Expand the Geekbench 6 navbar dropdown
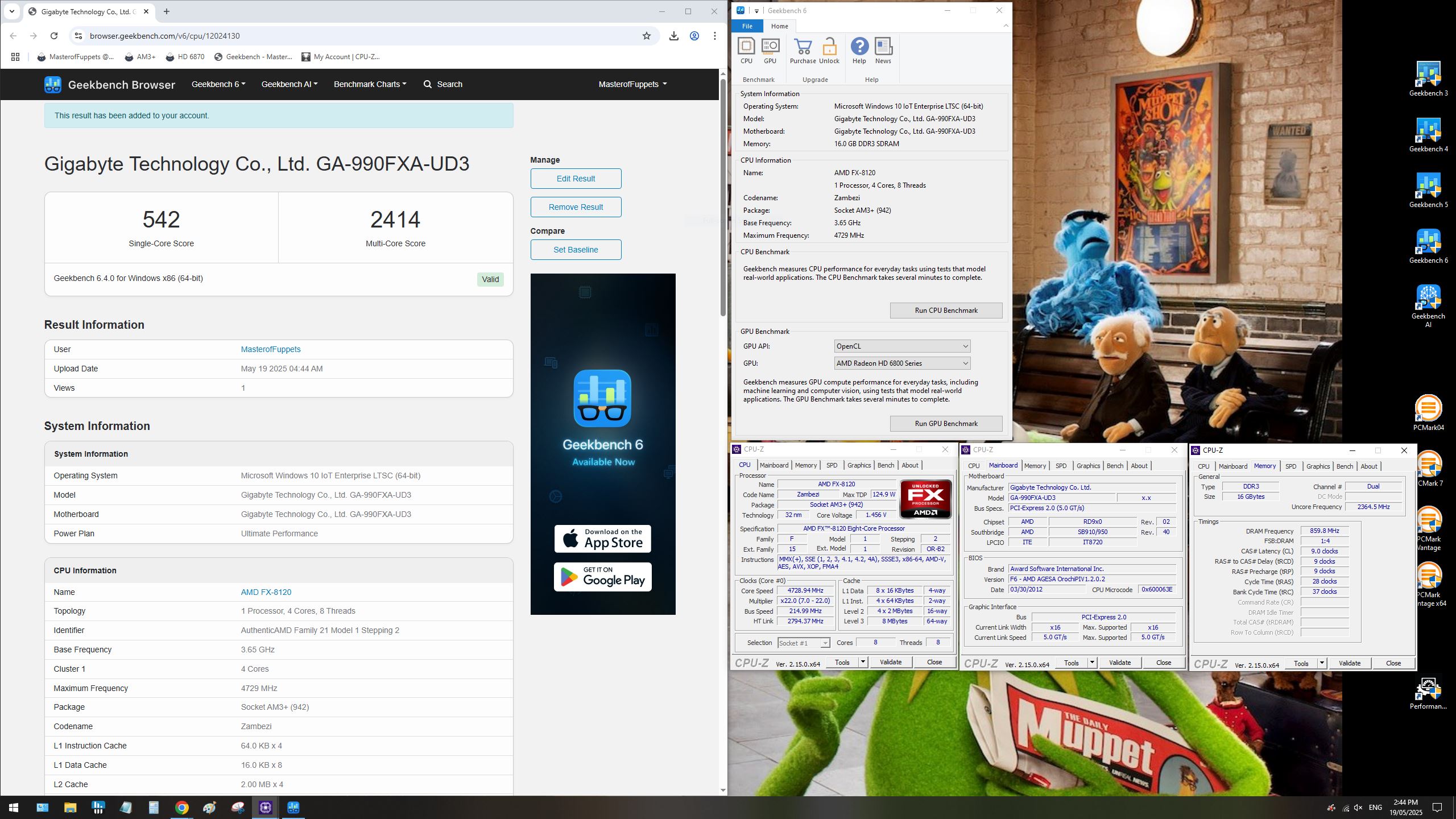This screenshot has width=1456, height=819. (218, 84)
